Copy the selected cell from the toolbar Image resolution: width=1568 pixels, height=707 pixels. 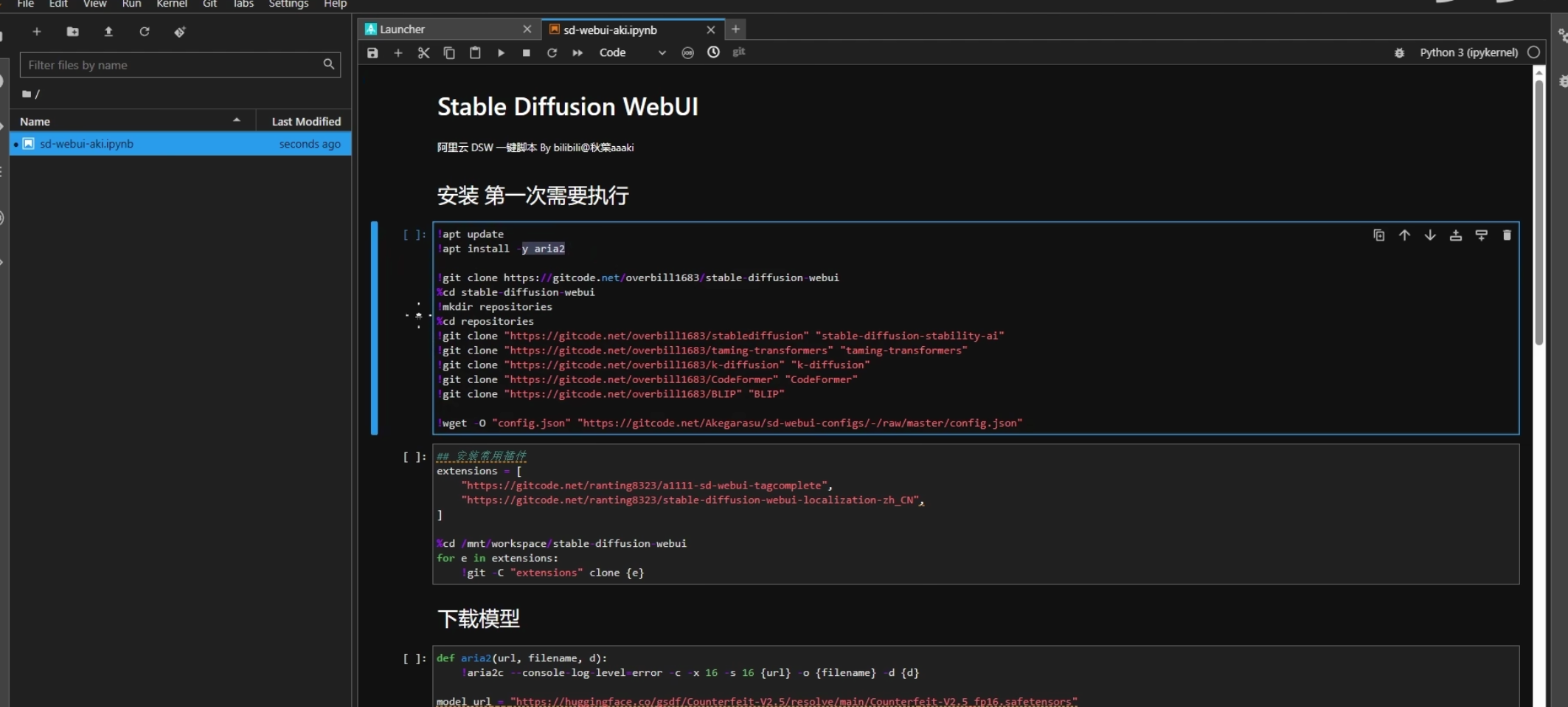449,52
